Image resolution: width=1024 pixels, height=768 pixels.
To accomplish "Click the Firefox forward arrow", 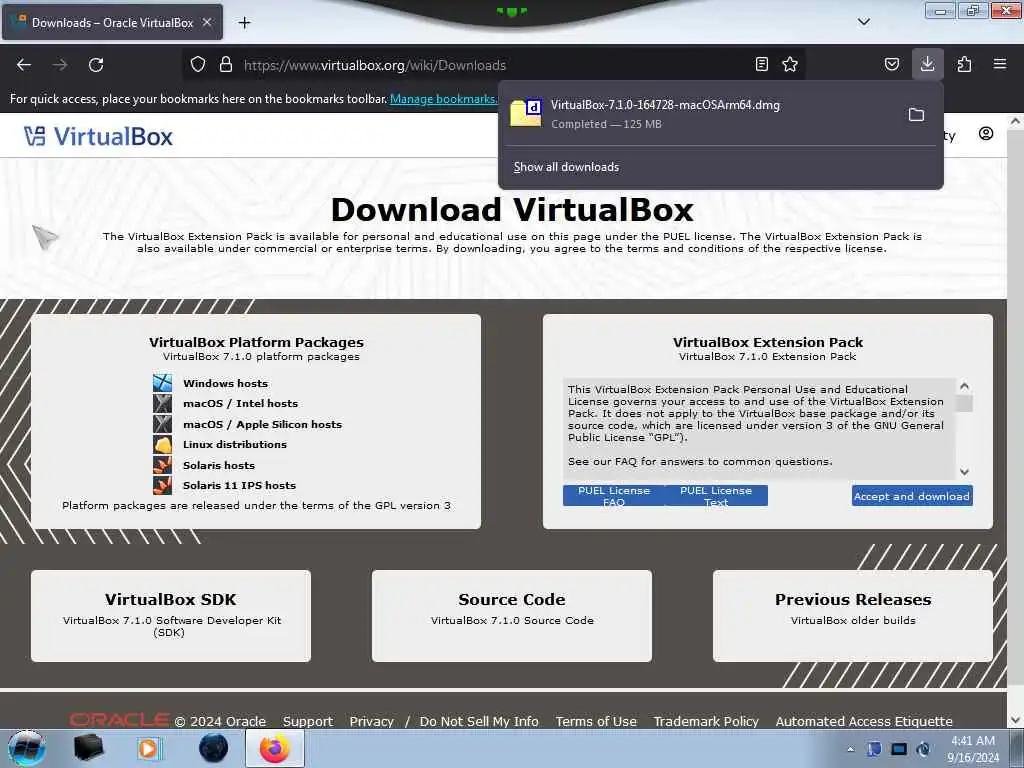I will click(x=60, y=65).
